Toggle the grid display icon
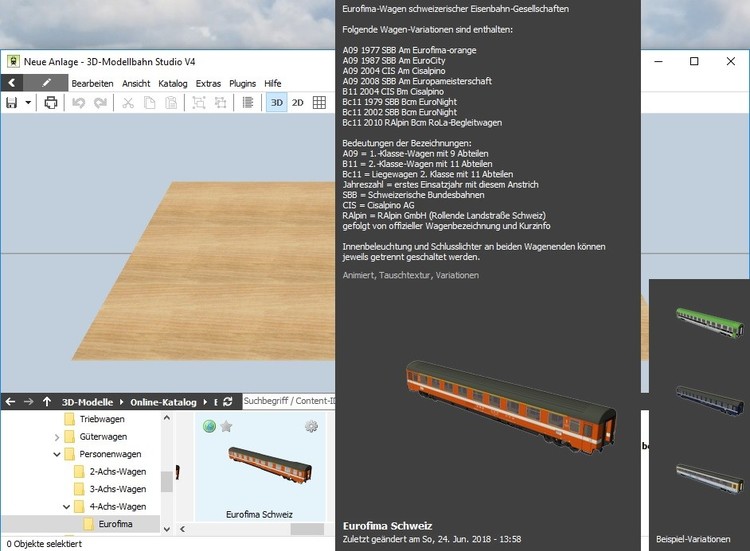Image resolution: width=750 pixels, height=551 pixels. point(319,102)
